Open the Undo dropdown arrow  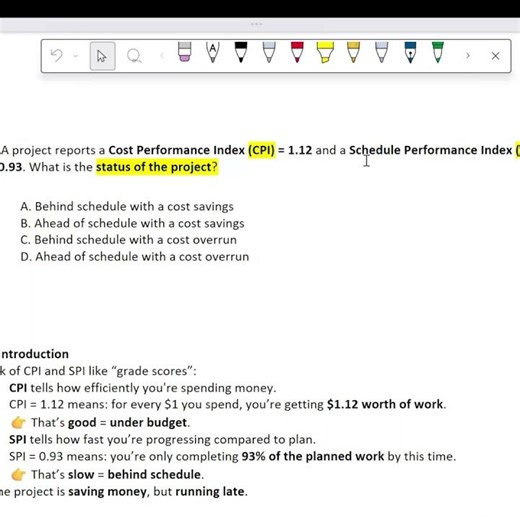(76, 56)
